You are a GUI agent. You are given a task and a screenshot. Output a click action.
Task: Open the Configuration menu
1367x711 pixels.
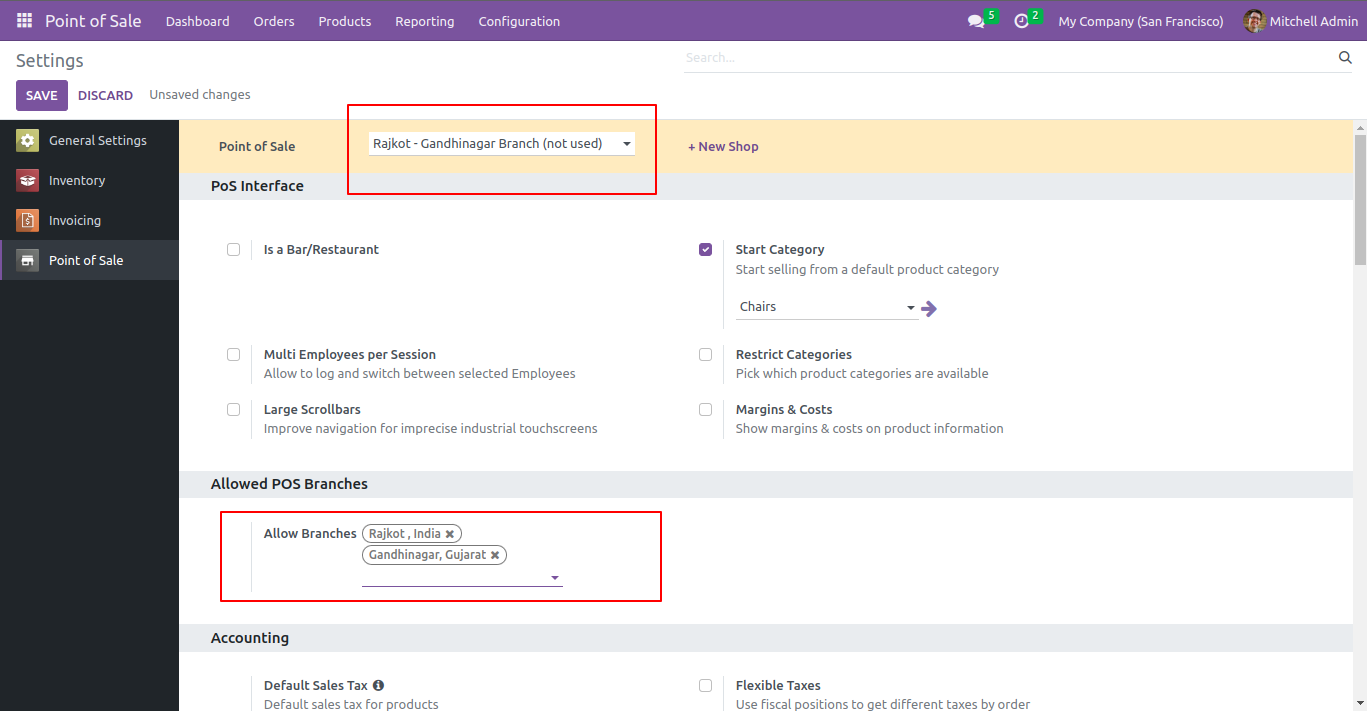click(519, 21)
